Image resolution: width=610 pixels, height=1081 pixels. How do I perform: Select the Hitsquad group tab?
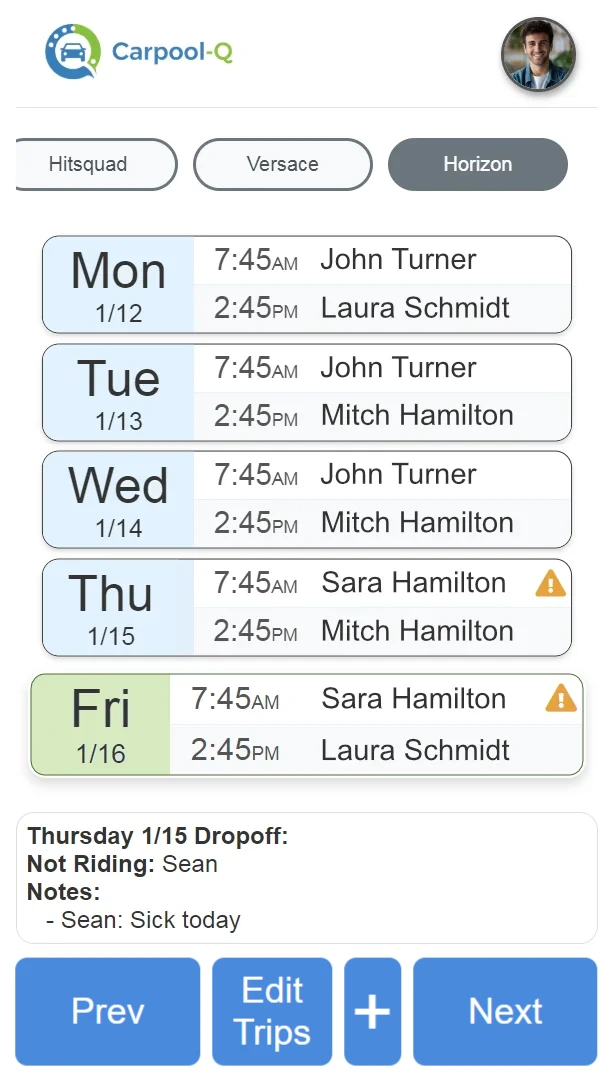(95, 164)
